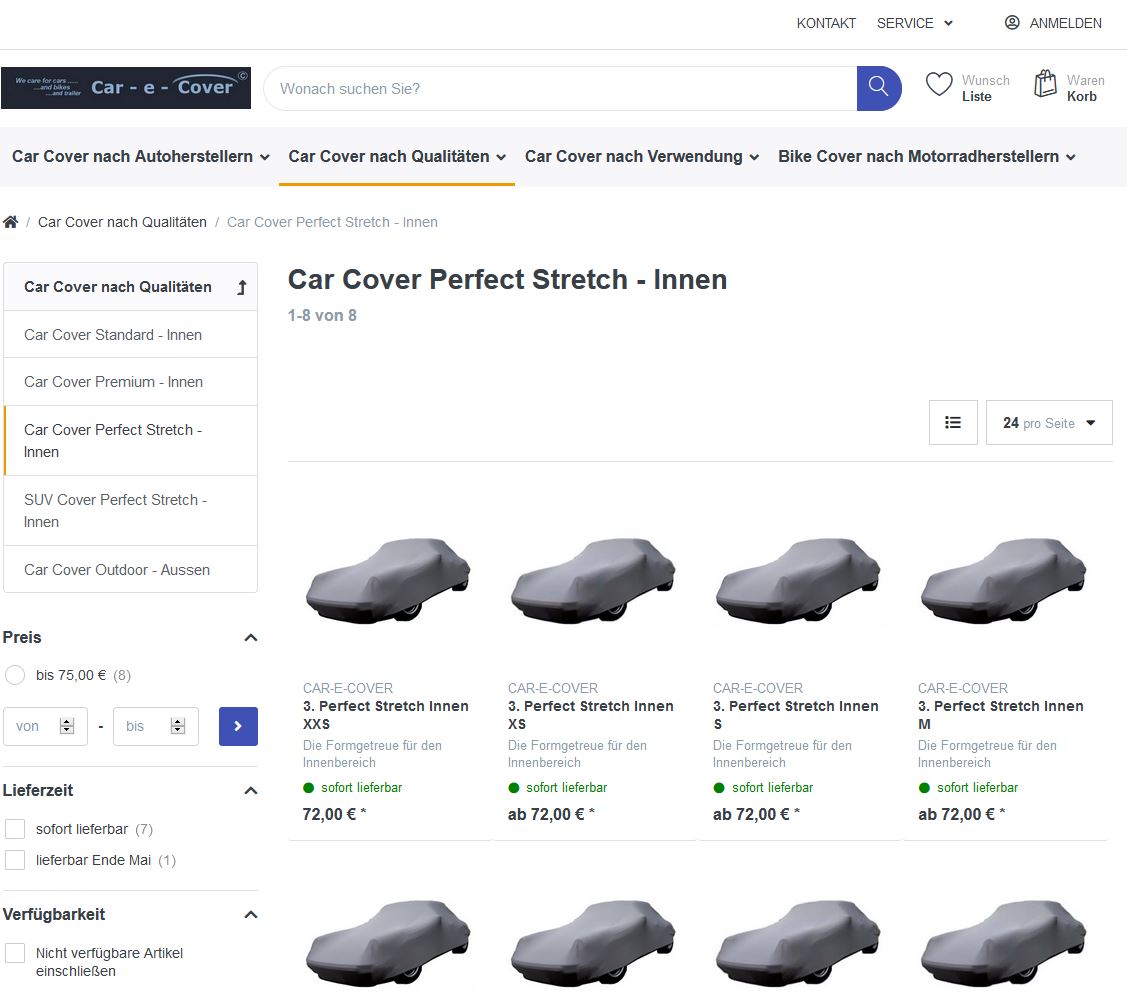Viewport: 1127px width, 998px height.
Task: Click the '72,00 € *' price of XXS
Action: pyautogui.click(x=334, y=814)
